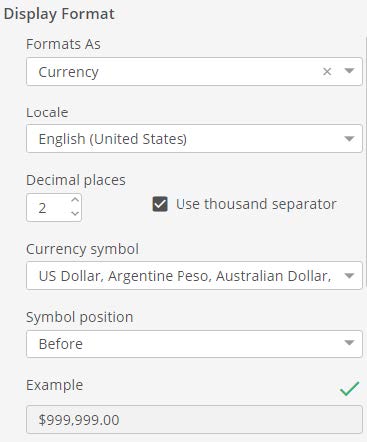The image size is (367, 442).
Task: Click the green checkmark next to Example
Action: click(x=350, y=388)
